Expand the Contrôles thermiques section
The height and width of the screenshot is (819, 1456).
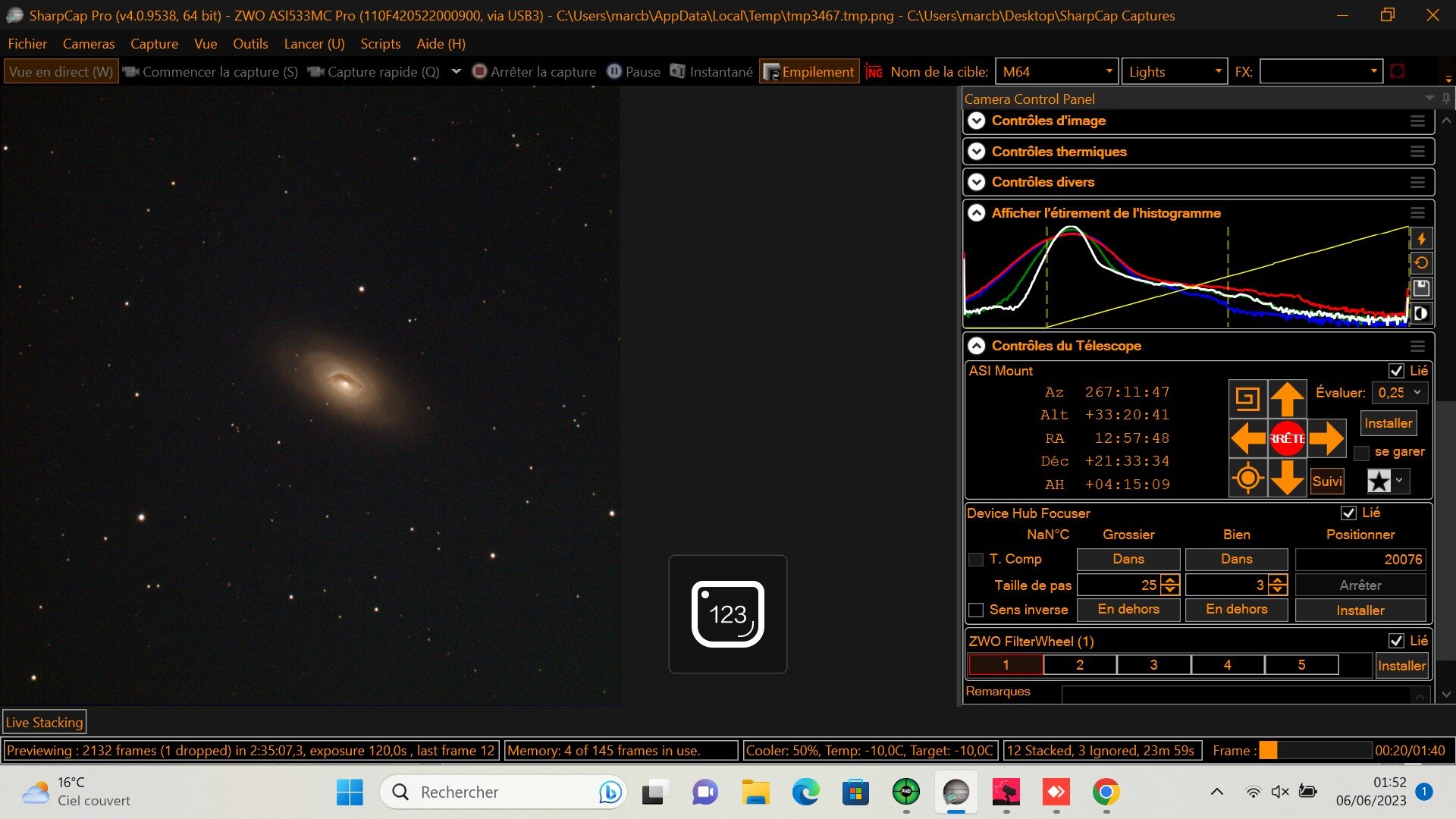[x=977, y=152]
